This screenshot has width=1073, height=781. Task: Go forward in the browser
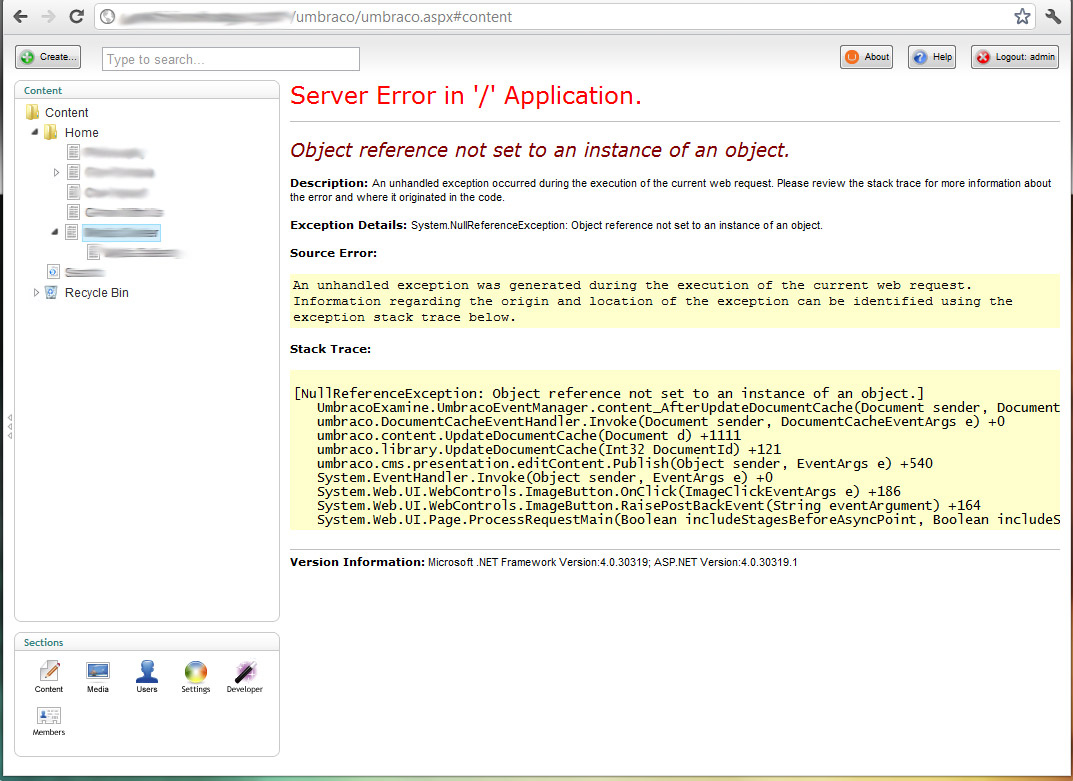(x=48, y=16)
